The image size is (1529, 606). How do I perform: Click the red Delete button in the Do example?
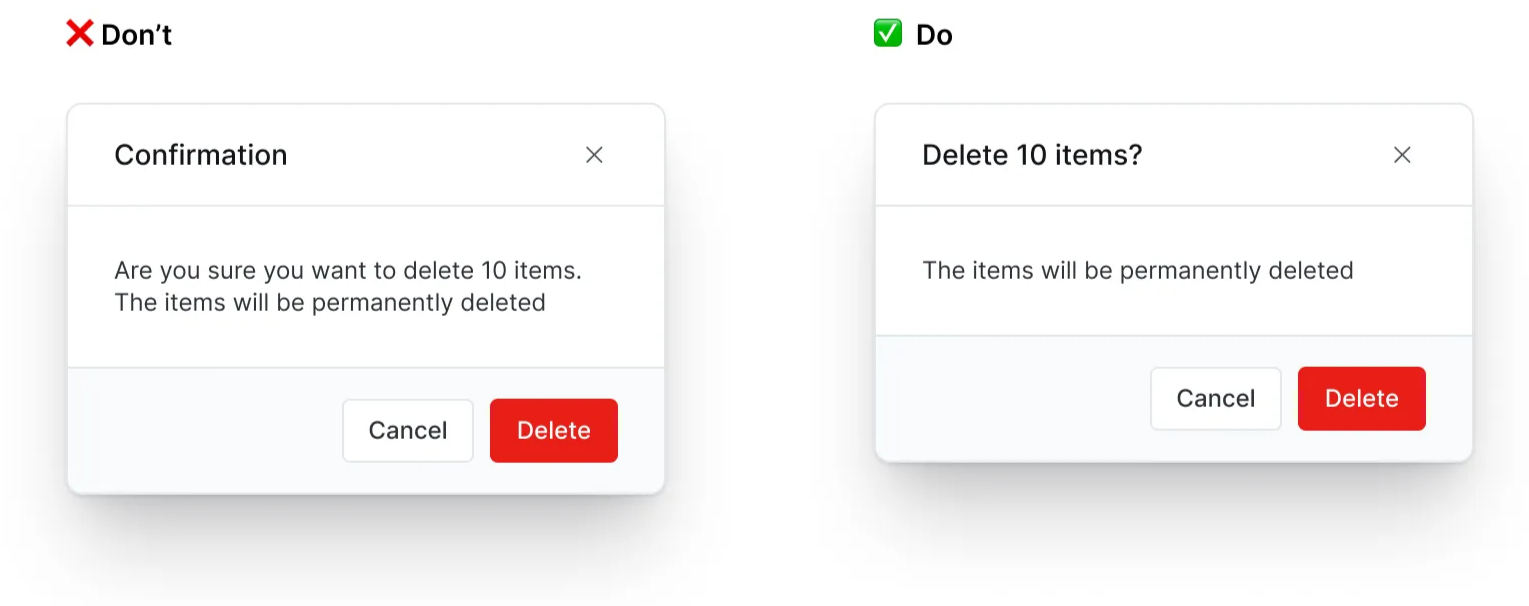(x=1361, y=398)
